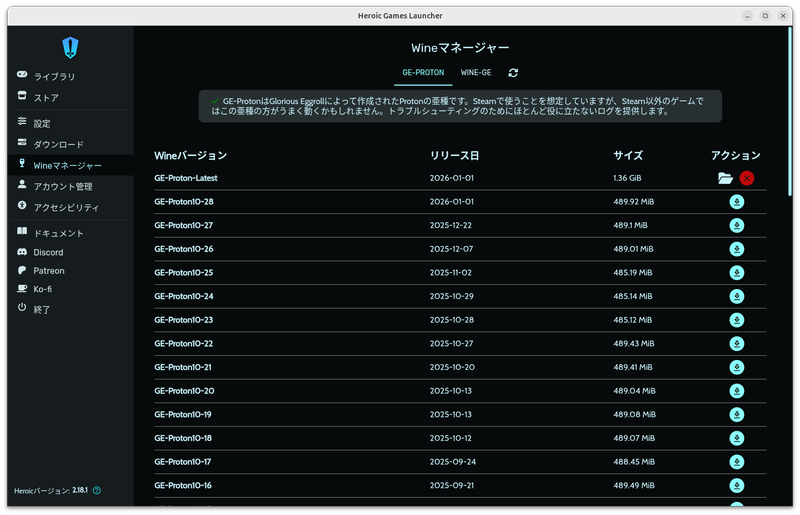Maximize the Heroic Games Launcher window
This screenshot has width=800, height=515.
(x=765, y=16)
